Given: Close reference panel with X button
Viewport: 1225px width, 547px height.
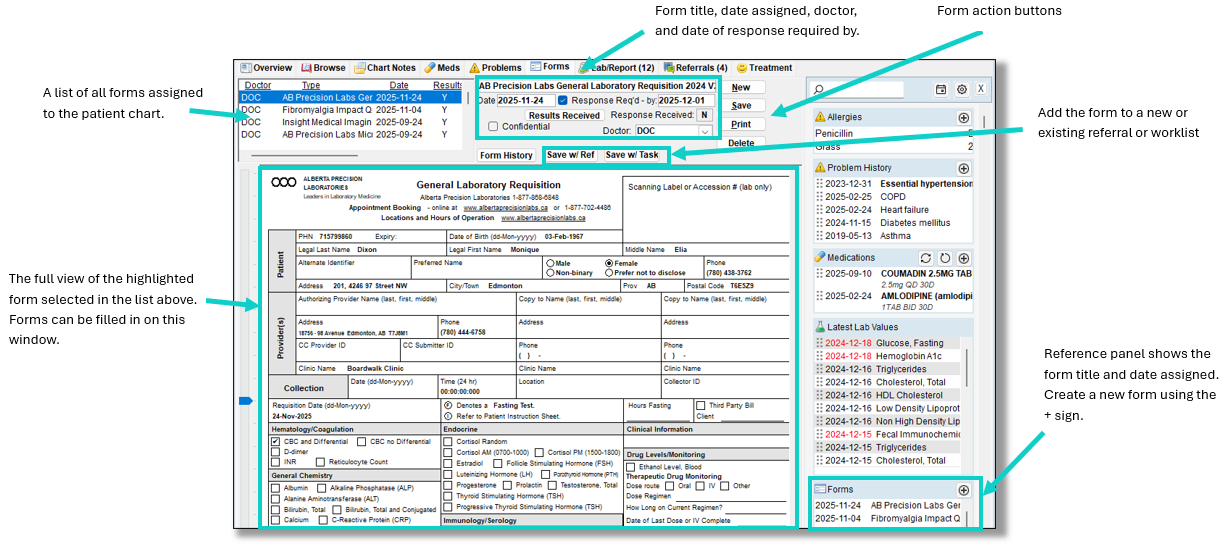Looking at the screenshot, I should coord(980,89).
